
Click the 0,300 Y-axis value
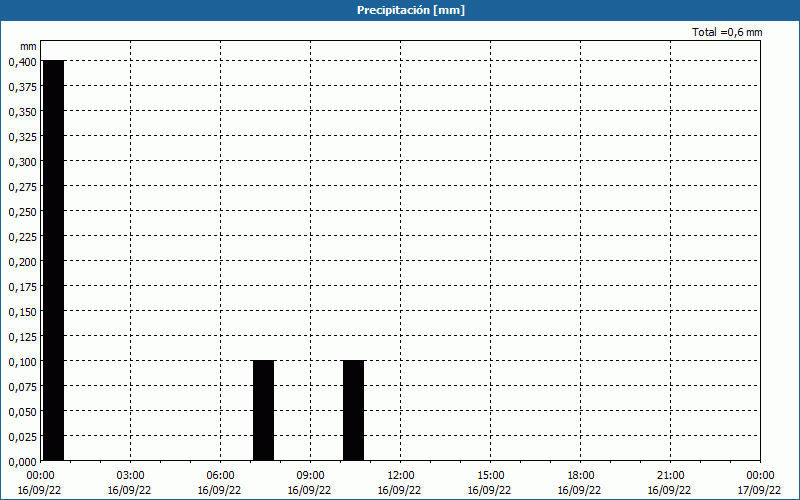[x=22, y=162]
